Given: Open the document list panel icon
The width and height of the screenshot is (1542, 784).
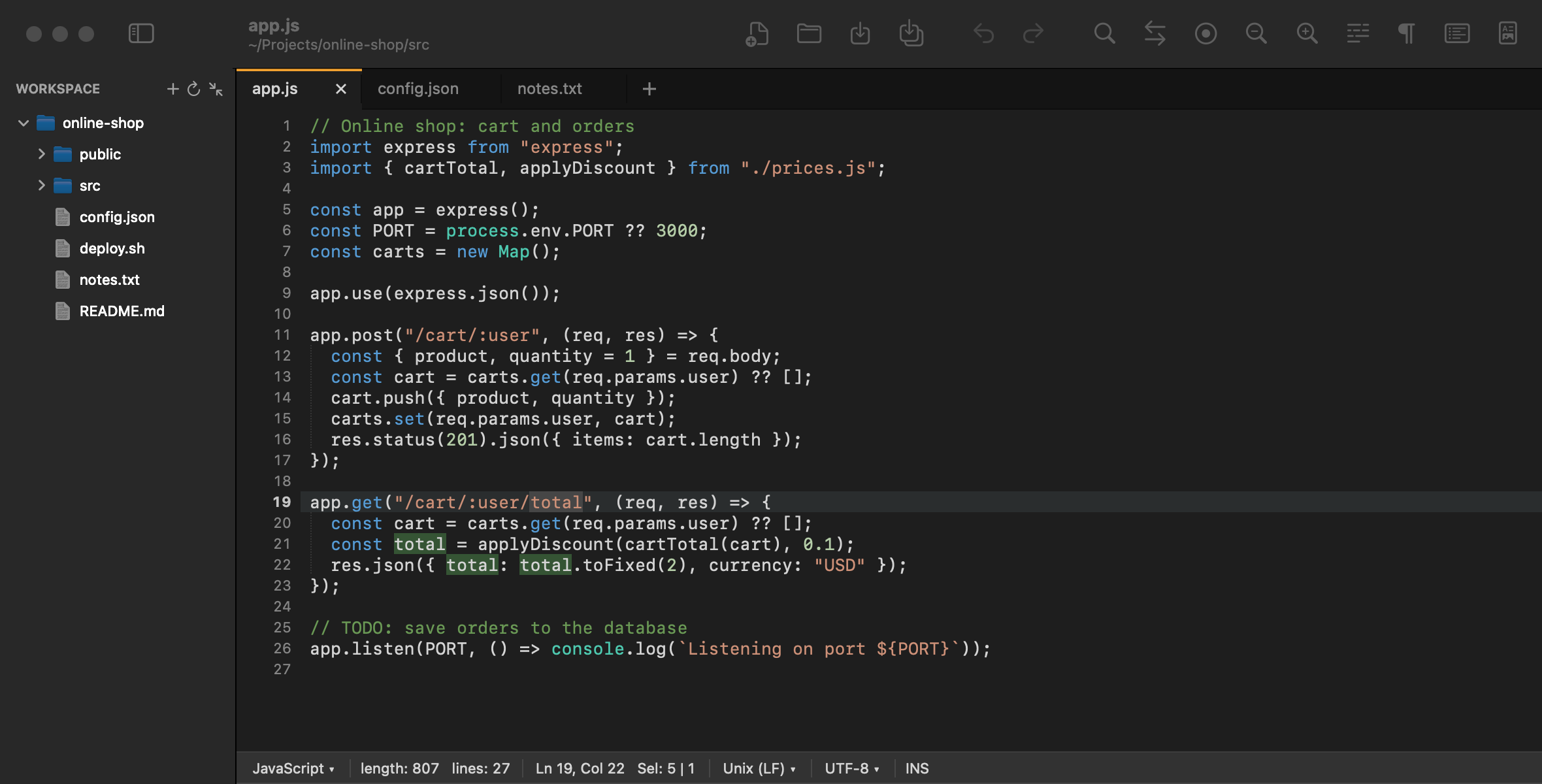Looking at the screenshot, I should tap(1457, 33).
